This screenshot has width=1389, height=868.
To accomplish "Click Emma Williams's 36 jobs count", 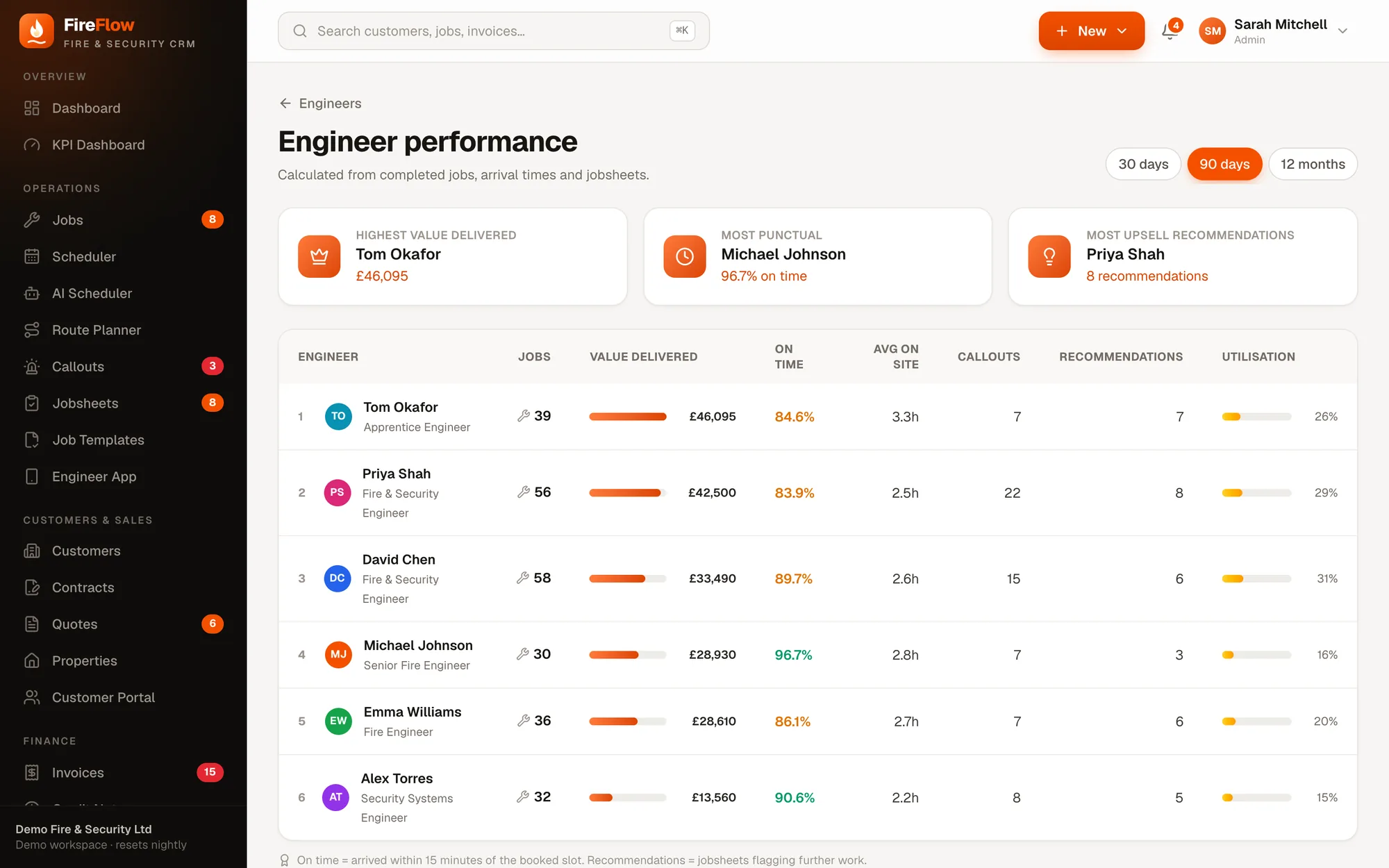I will tap(542, 721).
